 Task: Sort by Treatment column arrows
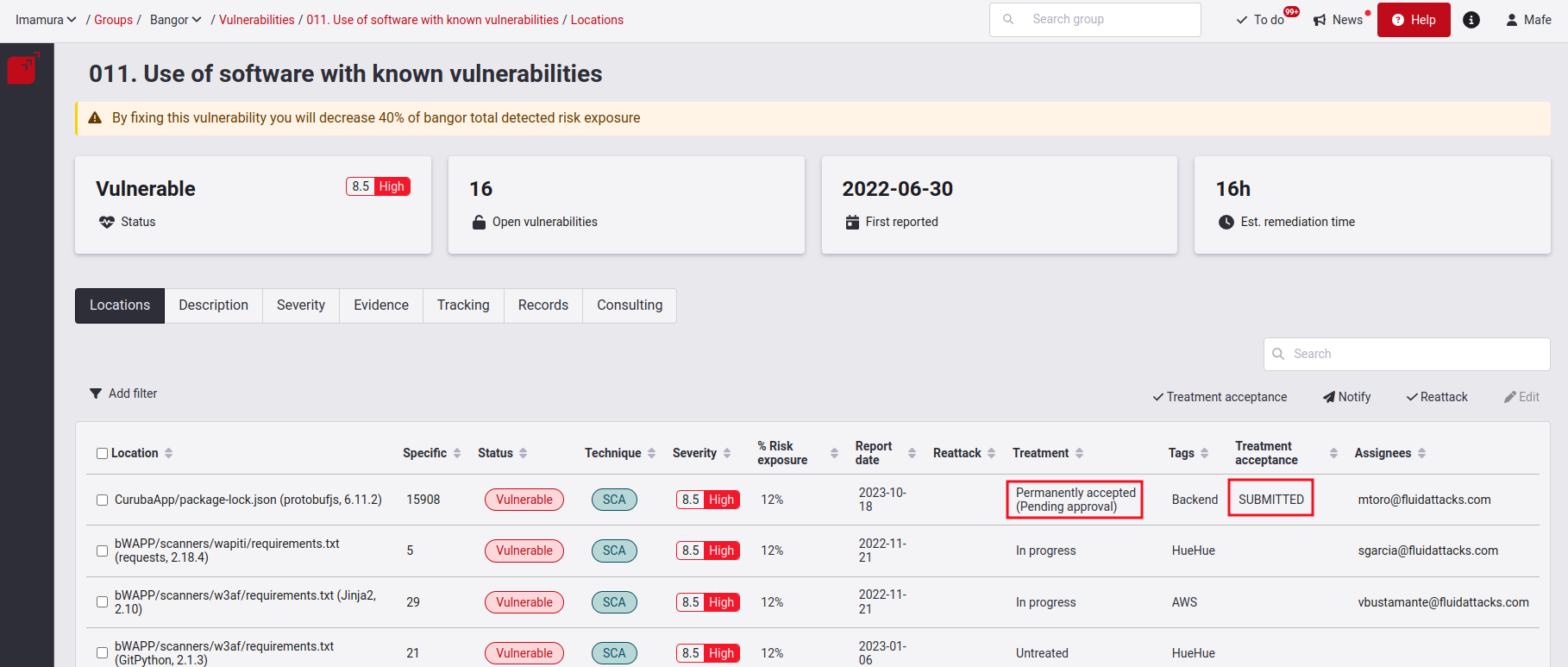point(1079,453)
